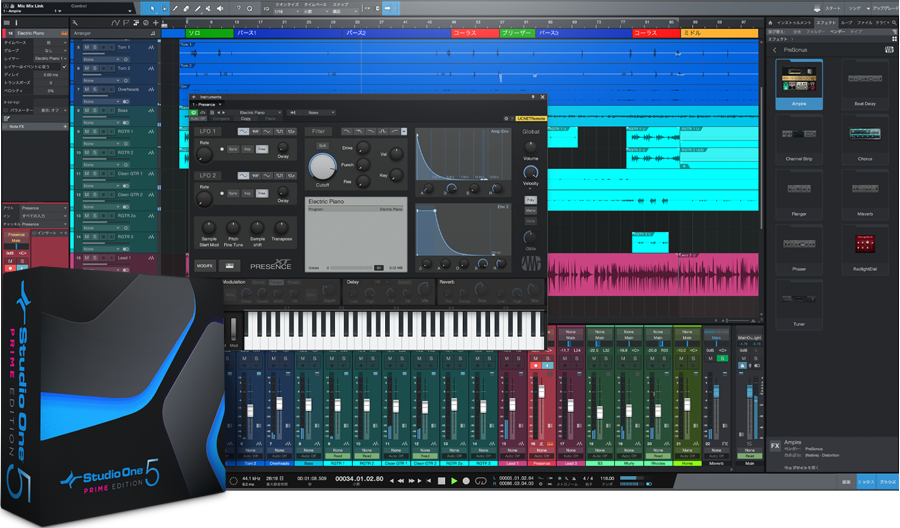
Task: Open the Loops tab in the browser
Action: (847, 22)
